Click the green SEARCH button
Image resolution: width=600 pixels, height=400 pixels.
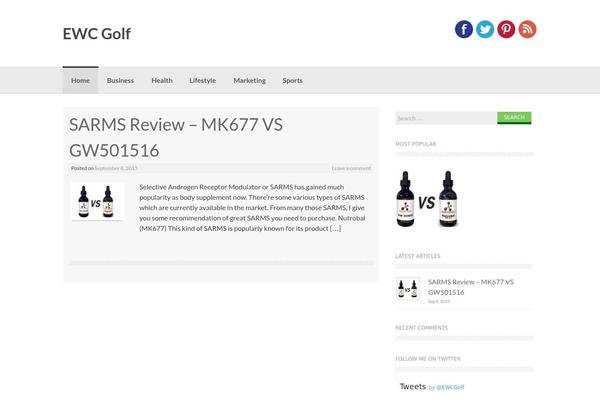(514, 118)
